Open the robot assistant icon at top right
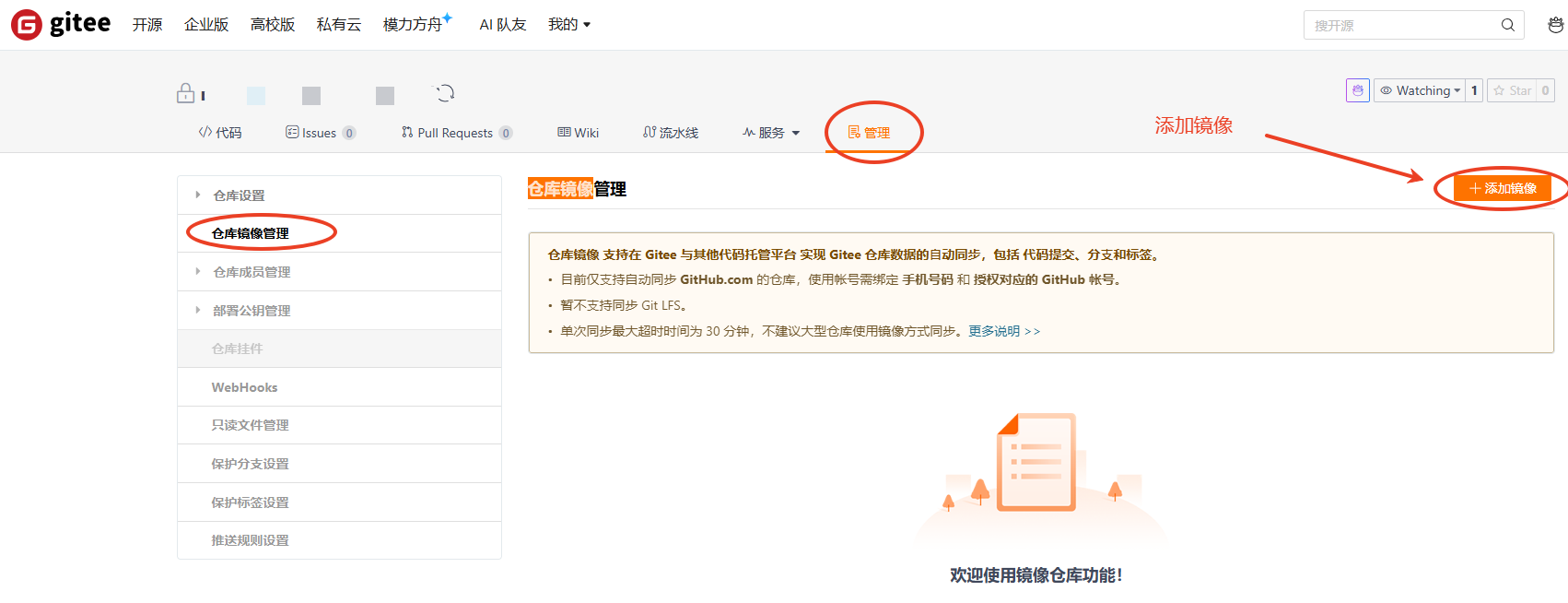The width and height of the screenshot is (1568, 603). pyautogui.click(x=1555, y=25)
